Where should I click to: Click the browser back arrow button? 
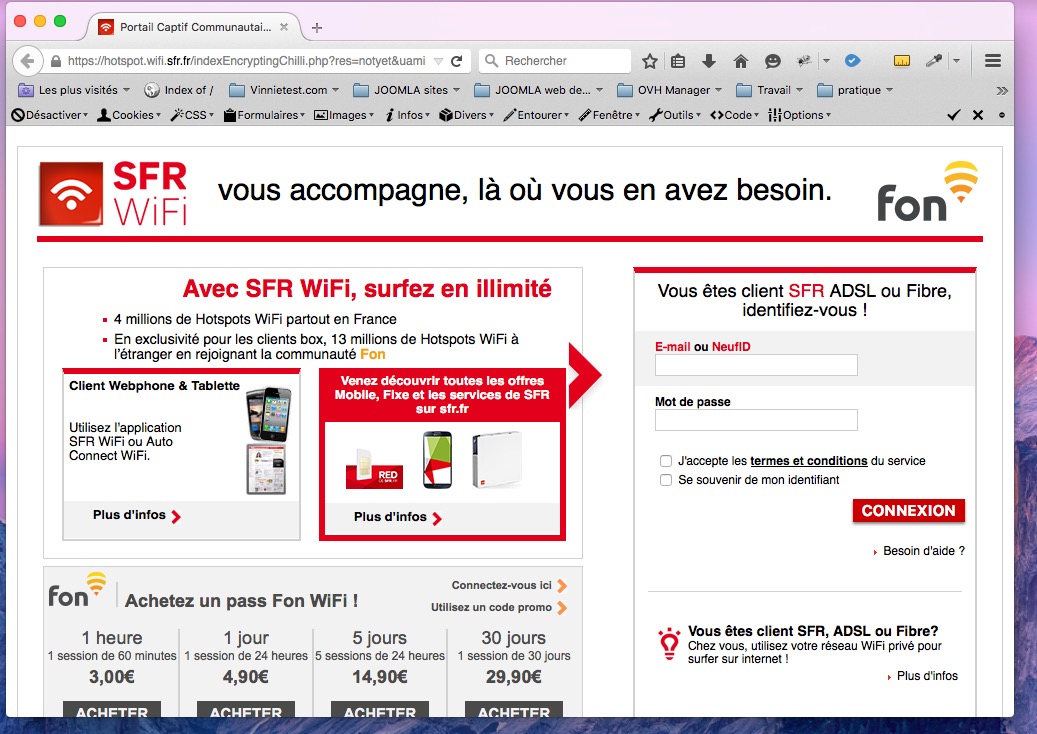point(27,61)
